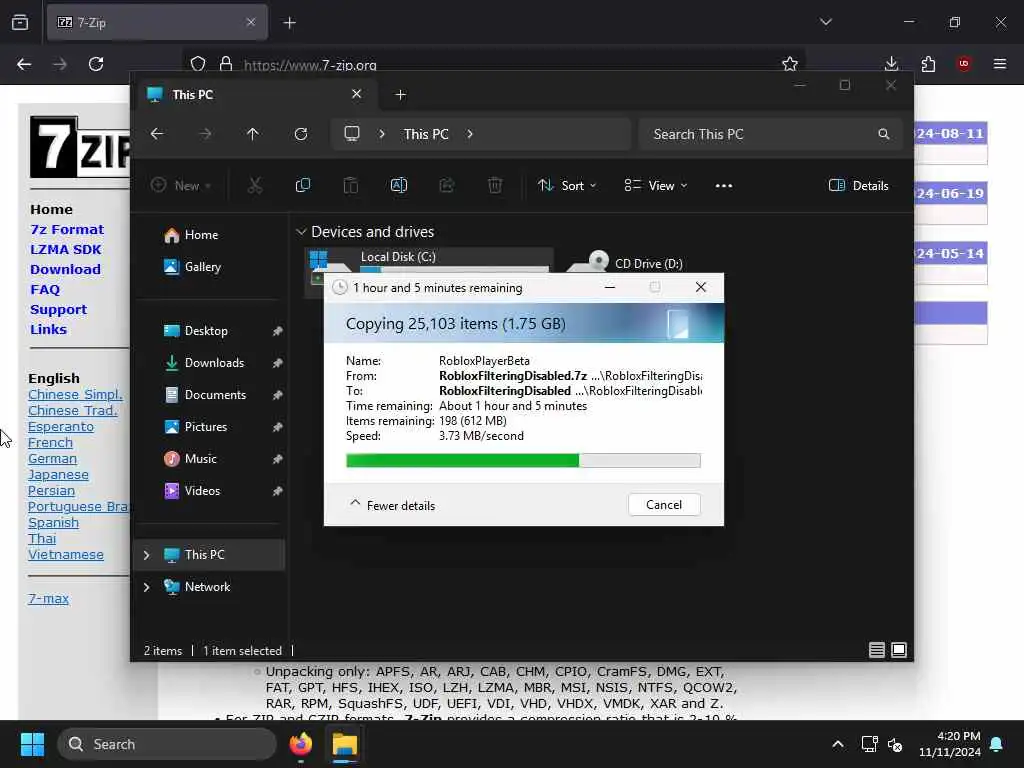Go up one folder level in Explorer
This screenshot has height=768, width=1024.
tap(253, 134)
